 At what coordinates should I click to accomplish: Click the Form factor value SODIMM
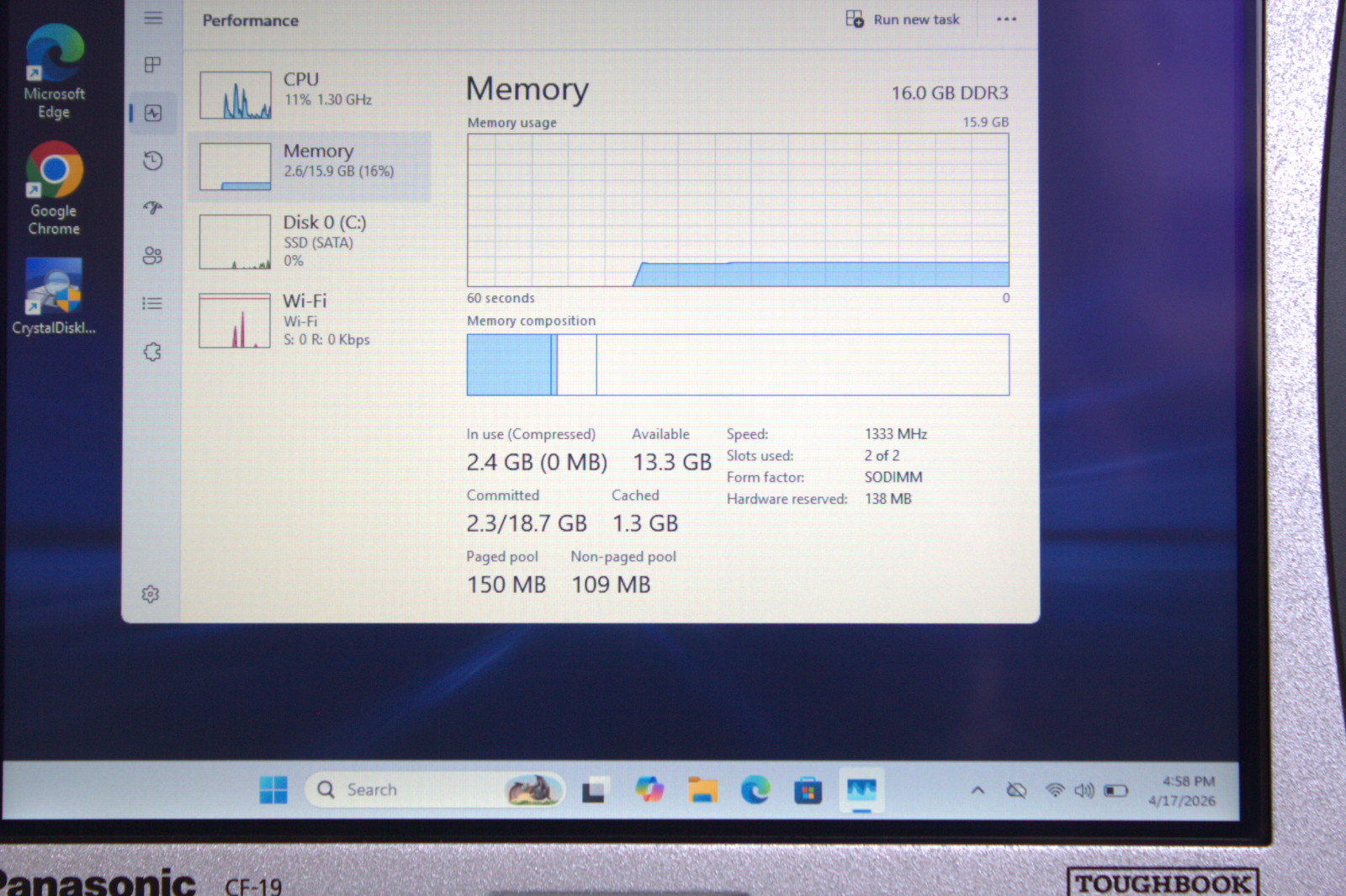(893, 477)
